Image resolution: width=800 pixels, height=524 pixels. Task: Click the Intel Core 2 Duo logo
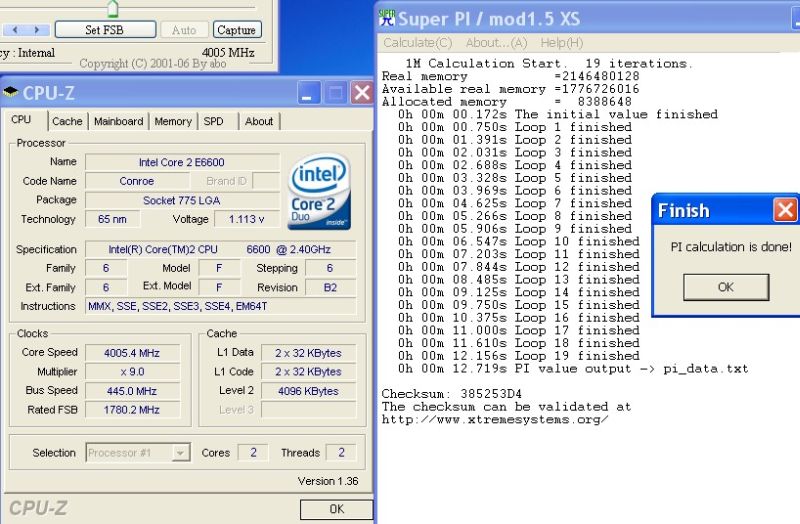(319, 191)
